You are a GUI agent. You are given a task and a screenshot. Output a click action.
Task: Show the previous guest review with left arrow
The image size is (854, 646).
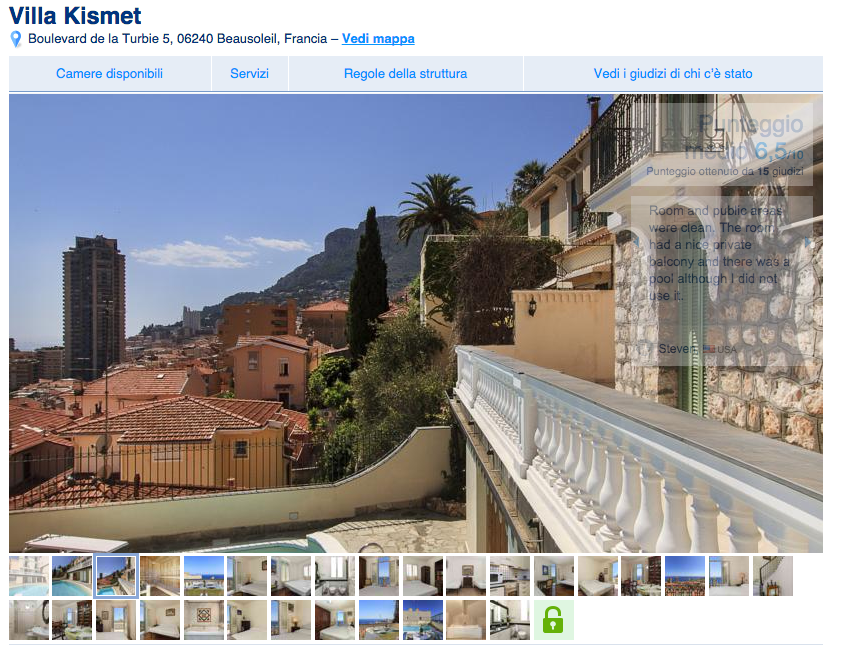click(635, 242)
